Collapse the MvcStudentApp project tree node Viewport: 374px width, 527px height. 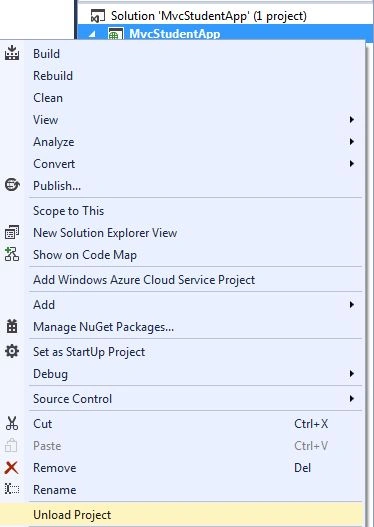pos(93,34)
